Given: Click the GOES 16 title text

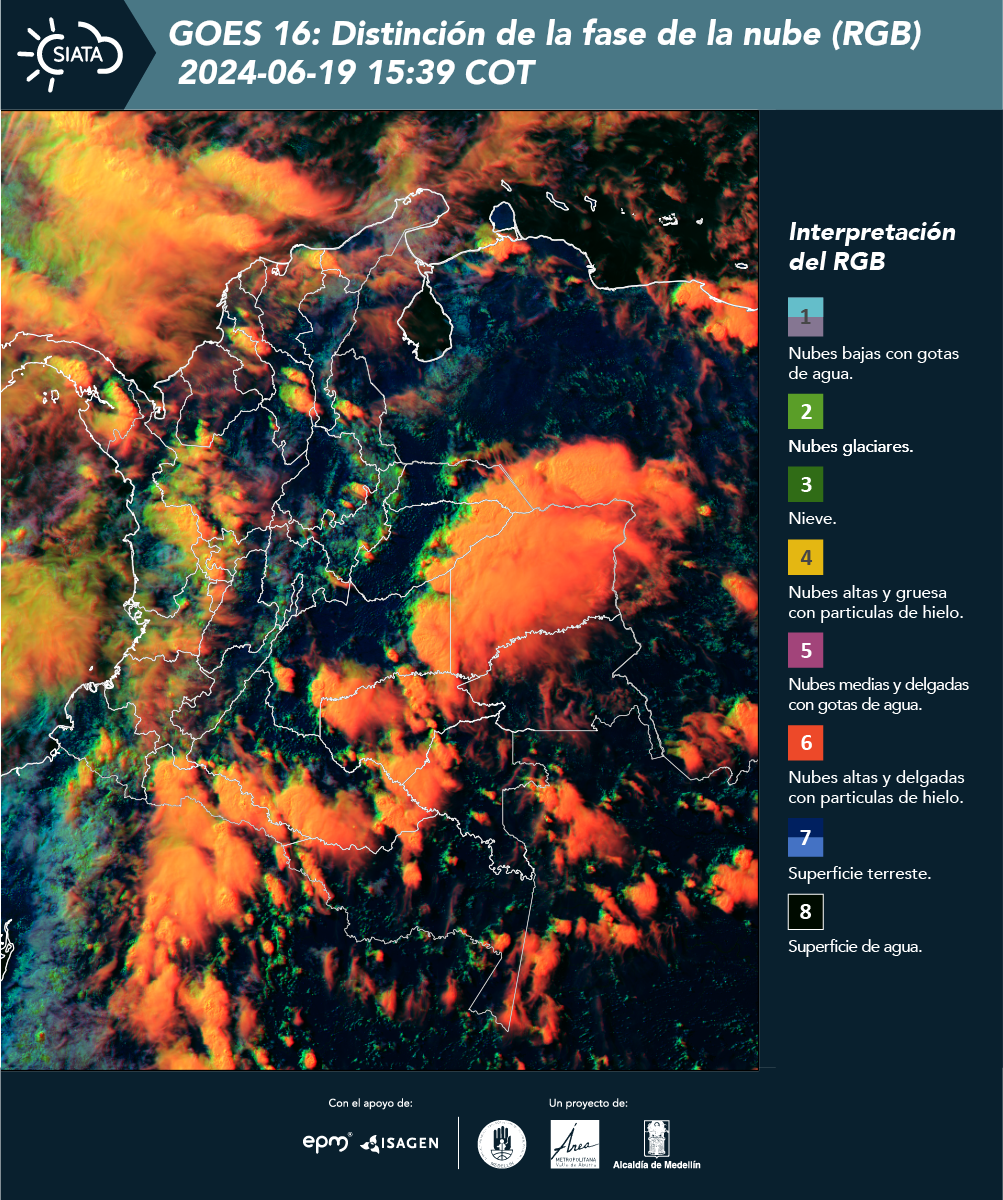Looking at the screenshot, I should tap(545, 35).
